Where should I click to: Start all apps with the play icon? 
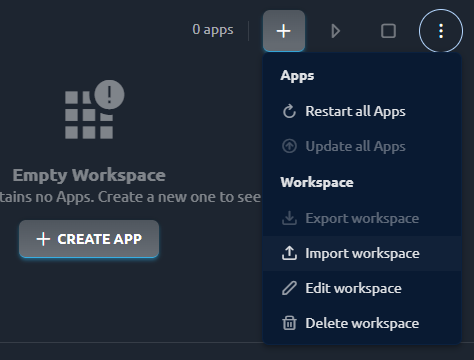336,31
